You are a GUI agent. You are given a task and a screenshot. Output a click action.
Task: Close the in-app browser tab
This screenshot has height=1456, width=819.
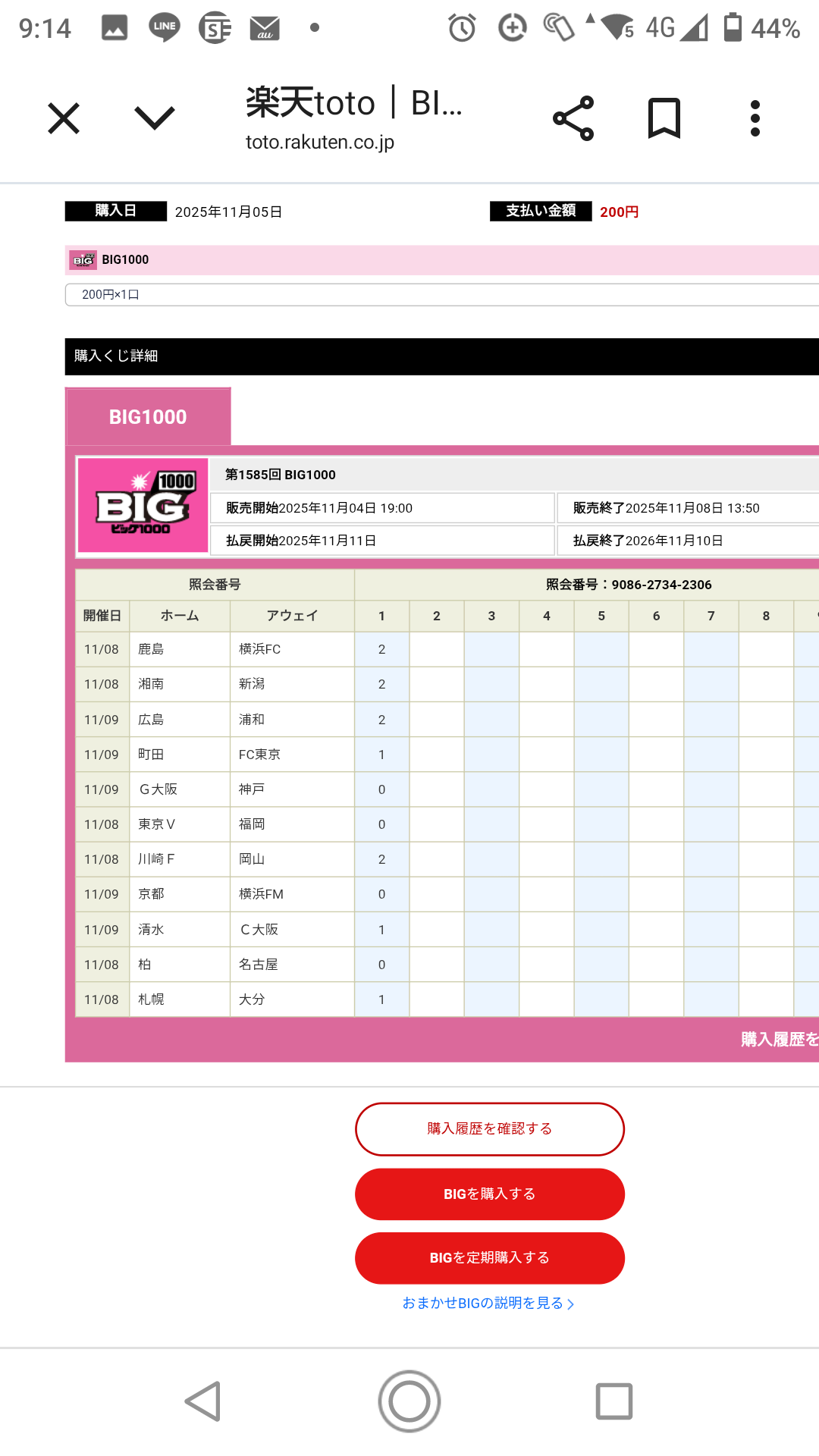(x=64, y=118)
